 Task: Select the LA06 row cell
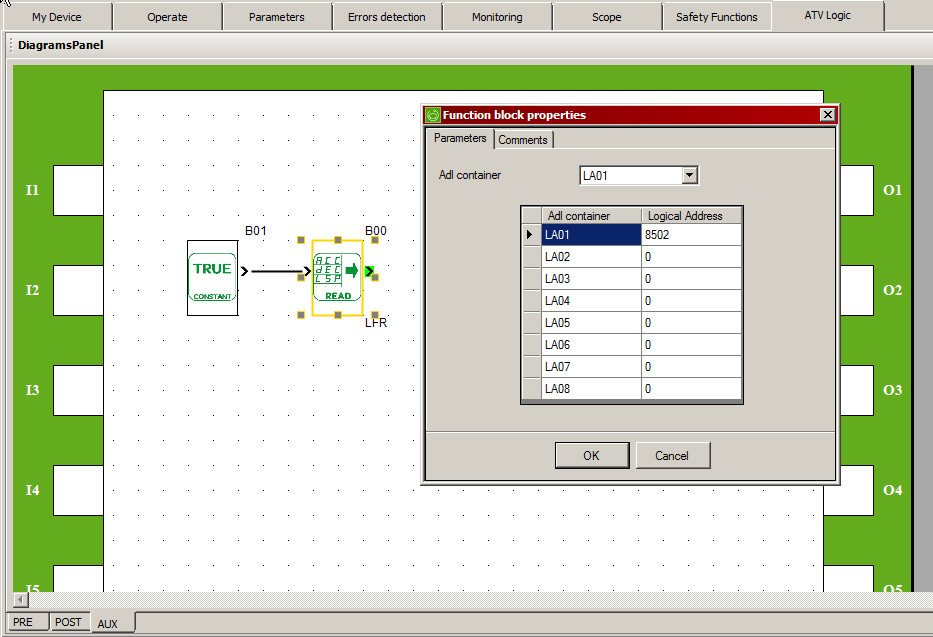pyautogui.click(x=591, y=344)
